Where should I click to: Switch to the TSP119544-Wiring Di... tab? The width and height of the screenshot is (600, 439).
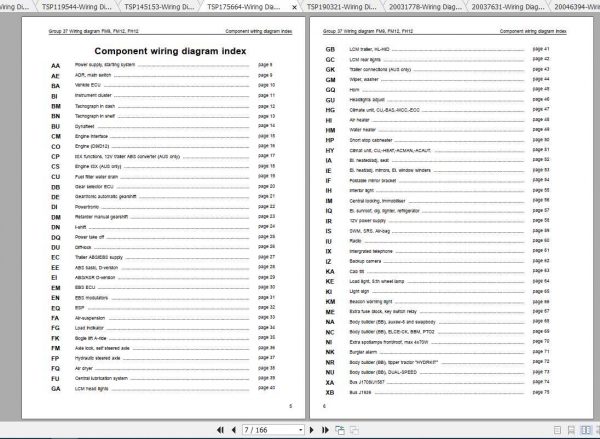[77, 7]
